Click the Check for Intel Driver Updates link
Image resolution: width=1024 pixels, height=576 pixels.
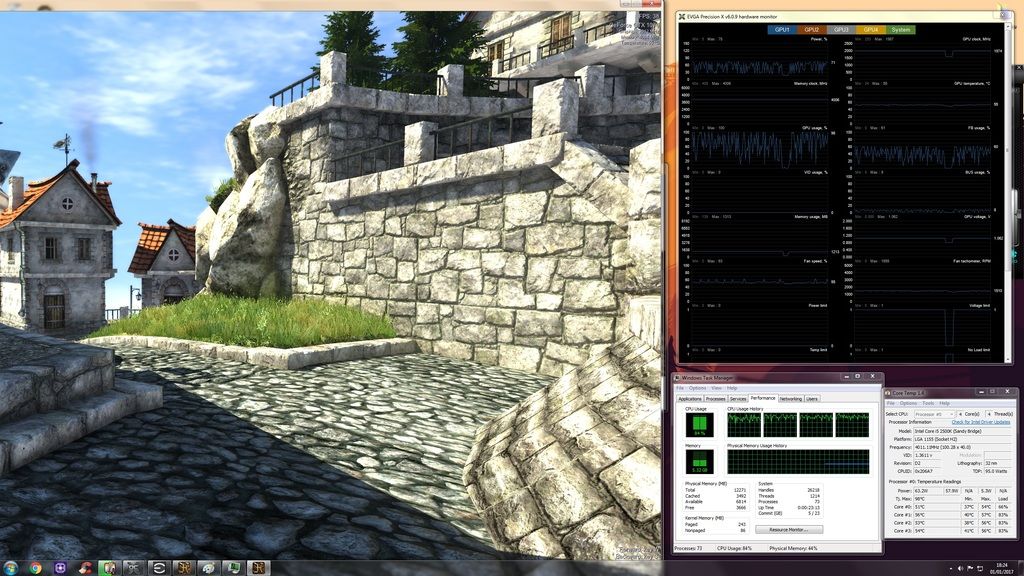point(981,422)
